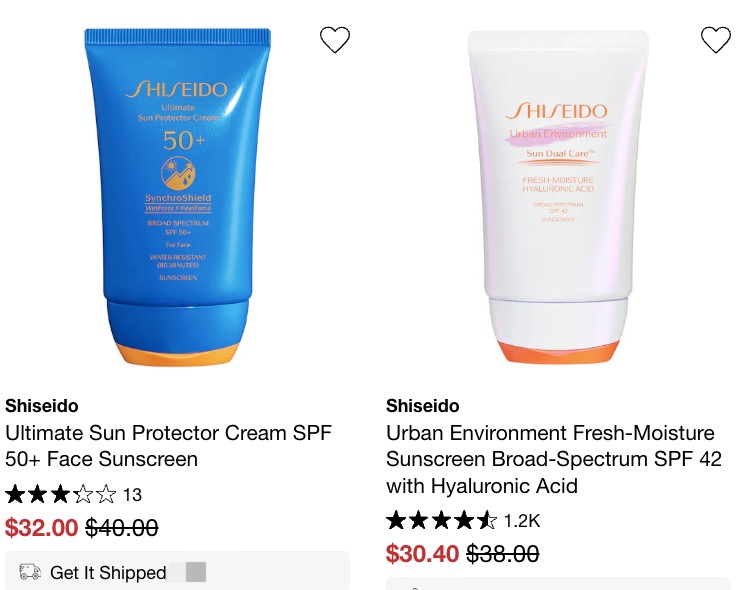
Task: Open the white Urban Environment tube image
Action: coord(558,197)
